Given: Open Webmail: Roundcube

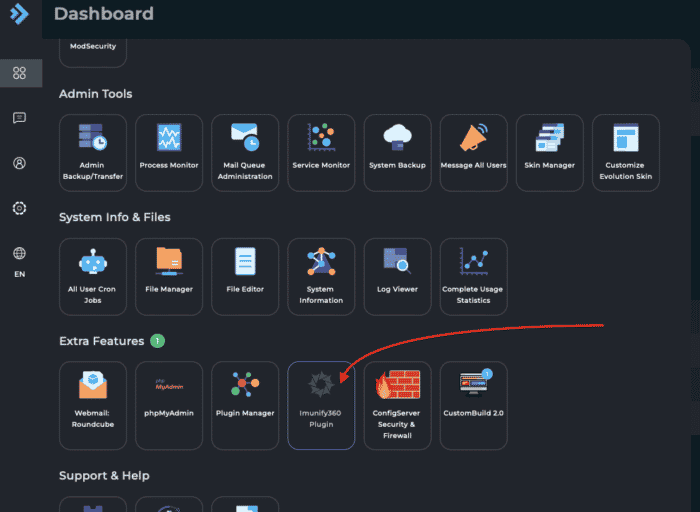Looking at the screenshot, I should click(x=92, y=404).
